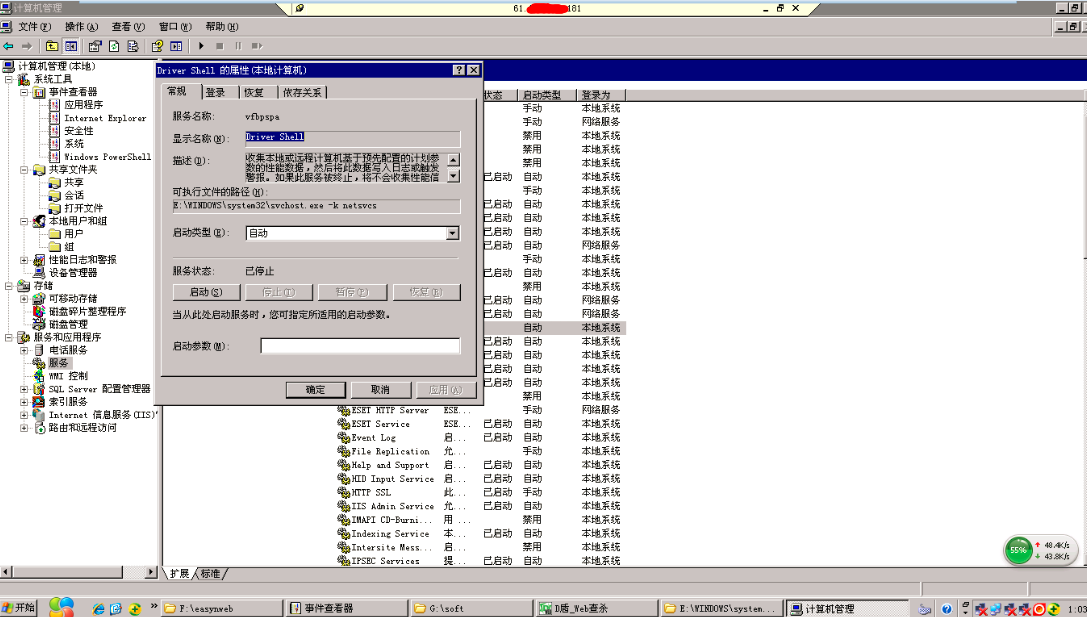Click the 确定 button
This screenshot has height=617, width=1087.
coord(315,390)
